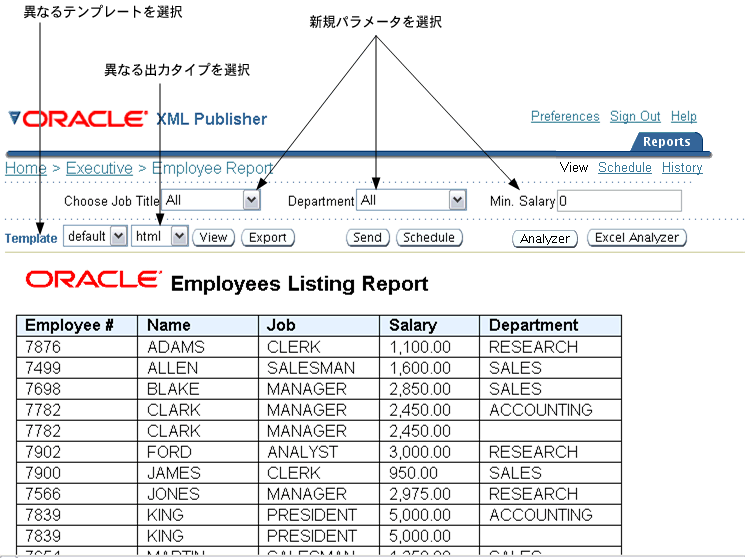The image size is (745, 558).
Task: Click the 2,975.00 salary cell
Action: click(430, 494)
